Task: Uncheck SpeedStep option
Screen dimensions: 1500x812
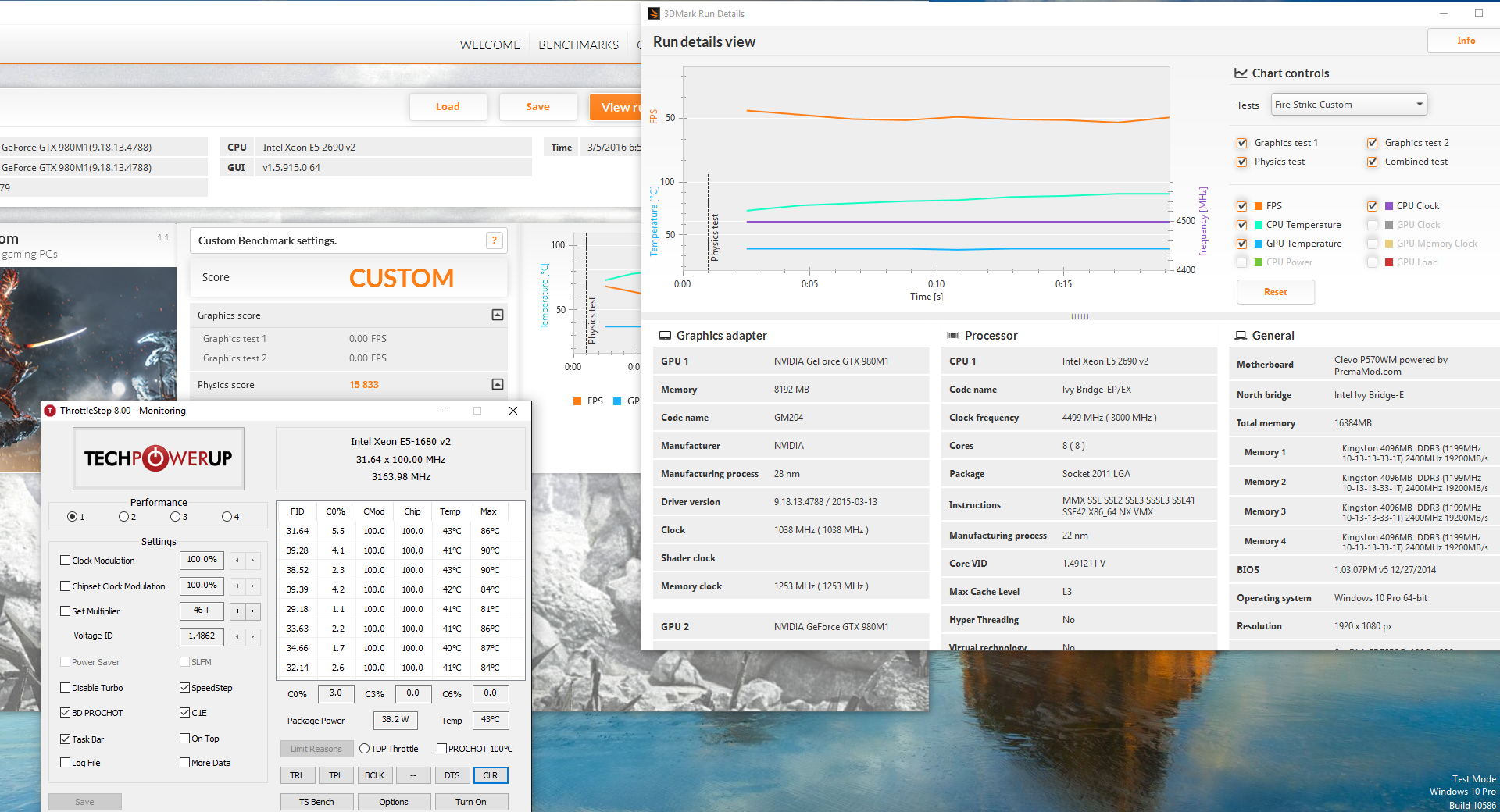Action: tap(185, 687)
